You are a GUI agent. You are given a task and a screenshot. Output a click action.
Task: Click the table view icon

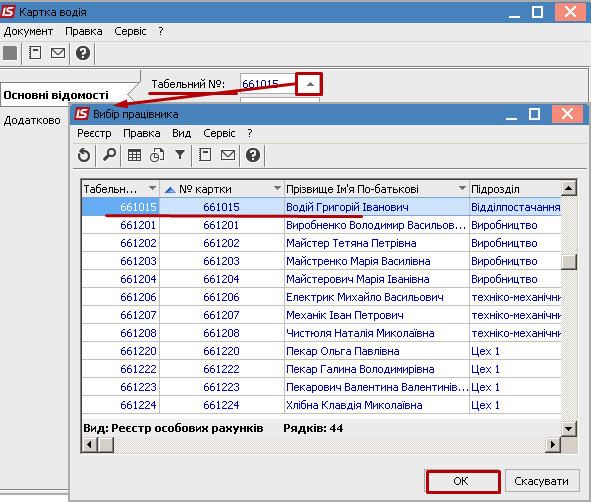pos(134,155)
